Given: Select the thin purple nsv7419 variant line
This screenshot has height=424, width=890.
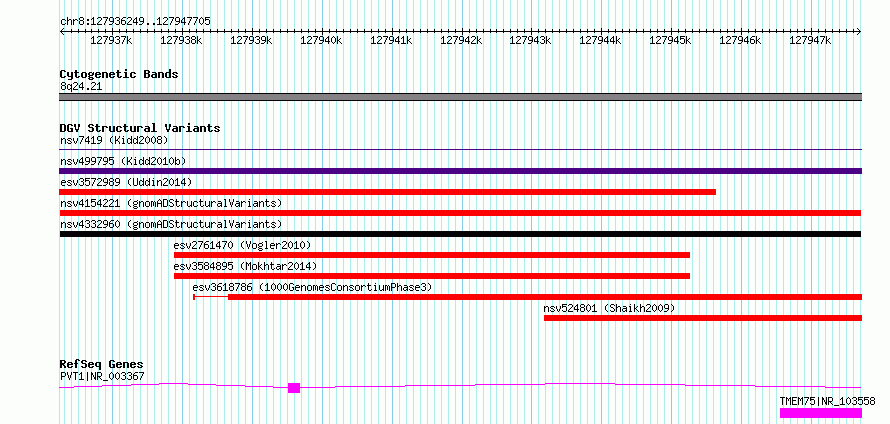Looking at the screenshot, I should pos(460,150).
